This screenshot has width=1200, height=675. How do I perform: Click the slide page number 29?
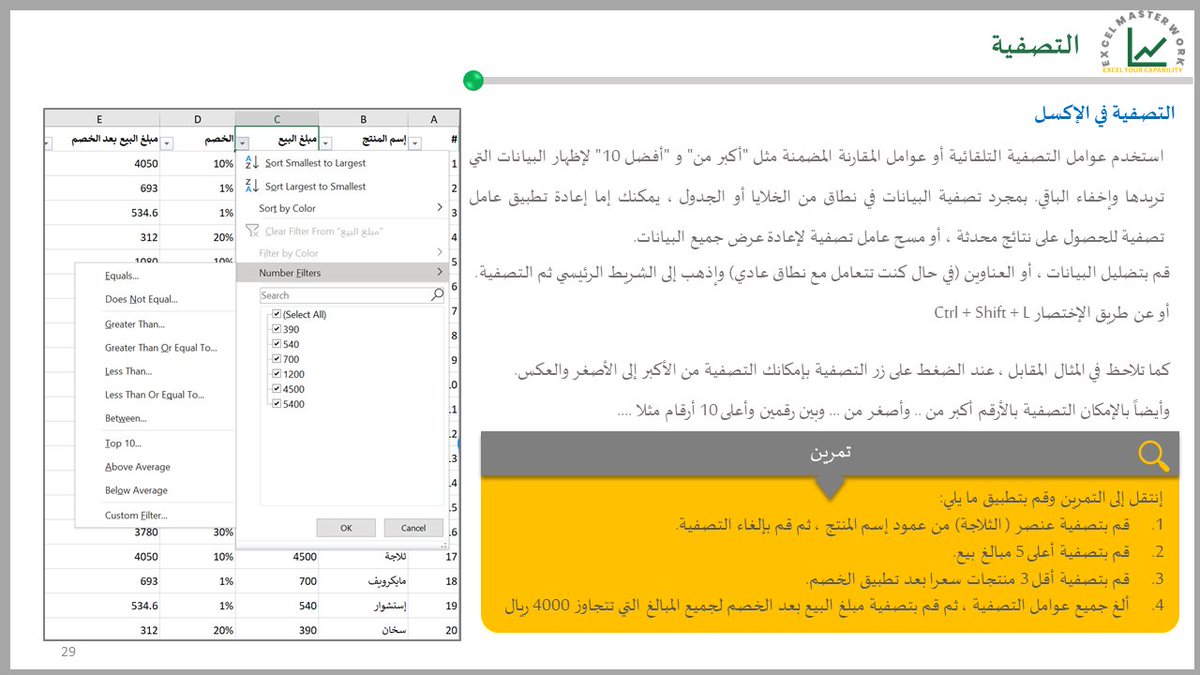coord(69,652)
